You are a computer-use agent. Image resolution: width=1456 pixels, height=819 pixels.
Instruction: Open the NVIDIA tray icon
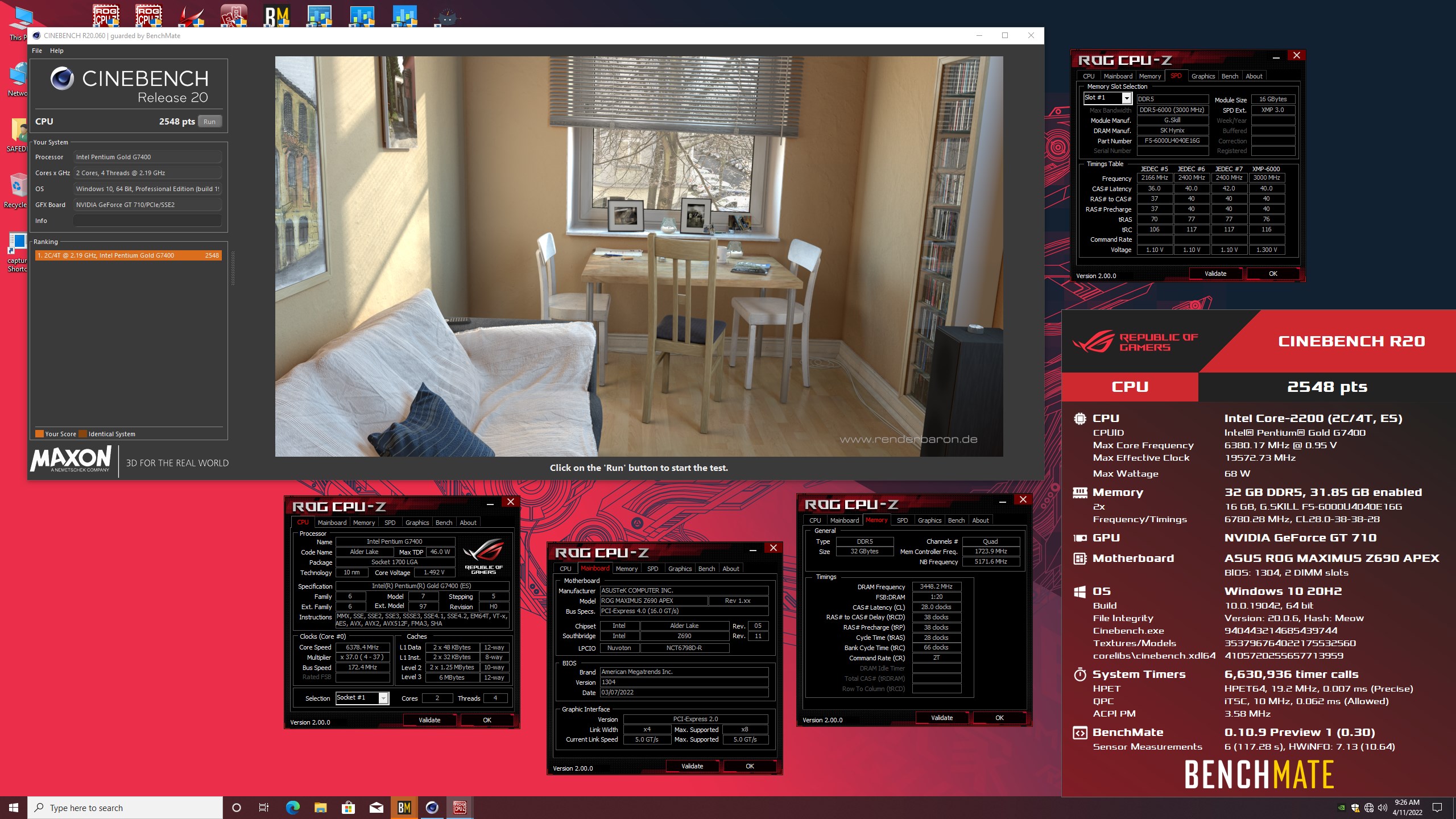coord(1342,808)
